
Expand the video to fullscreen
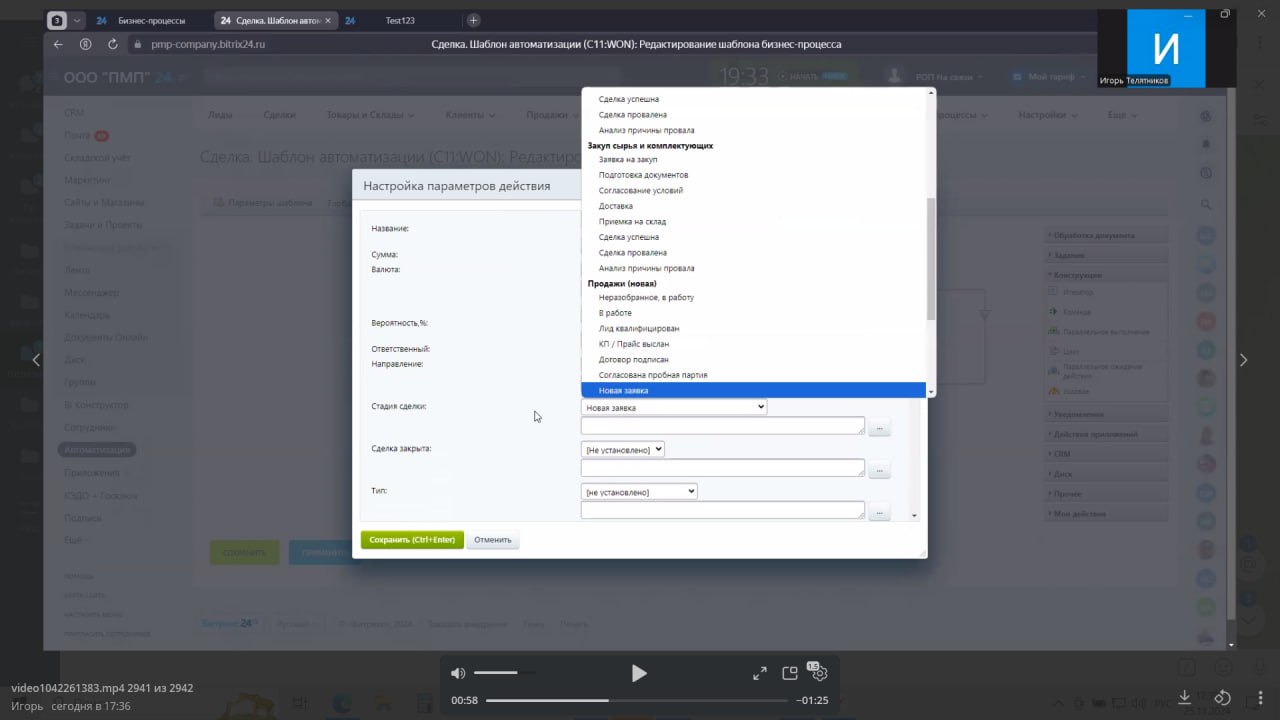[x=760, y=673]
